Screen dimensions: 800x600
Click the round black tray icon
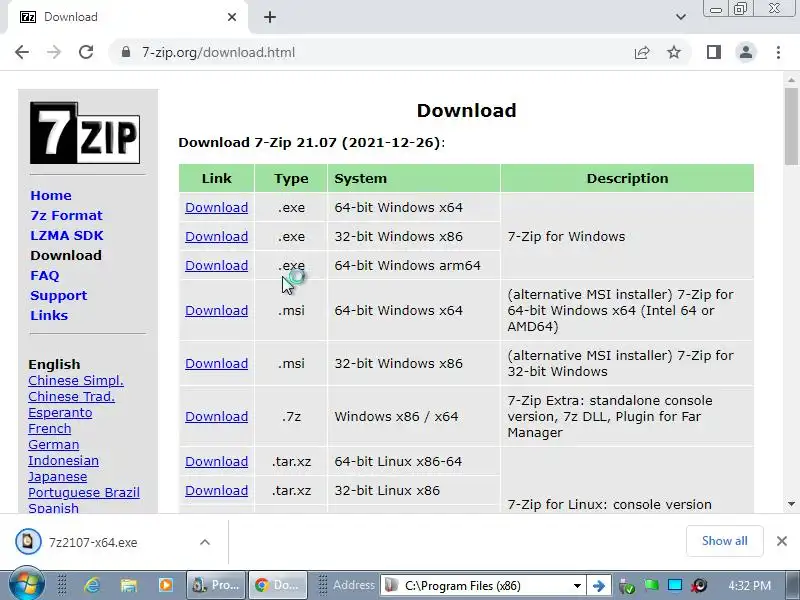tap(699, 585)
